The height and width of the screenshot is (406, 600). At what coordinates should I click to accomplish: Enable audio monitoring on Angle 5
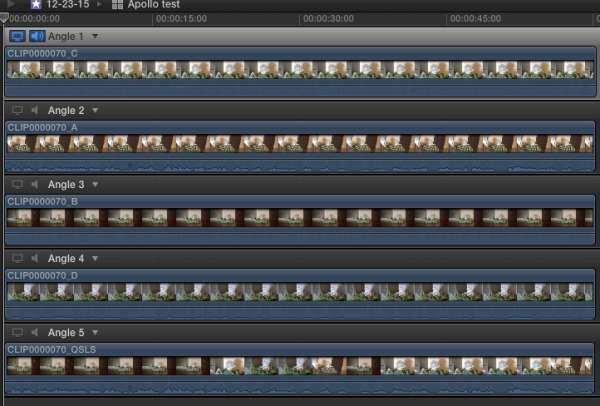tap(35, 332)
